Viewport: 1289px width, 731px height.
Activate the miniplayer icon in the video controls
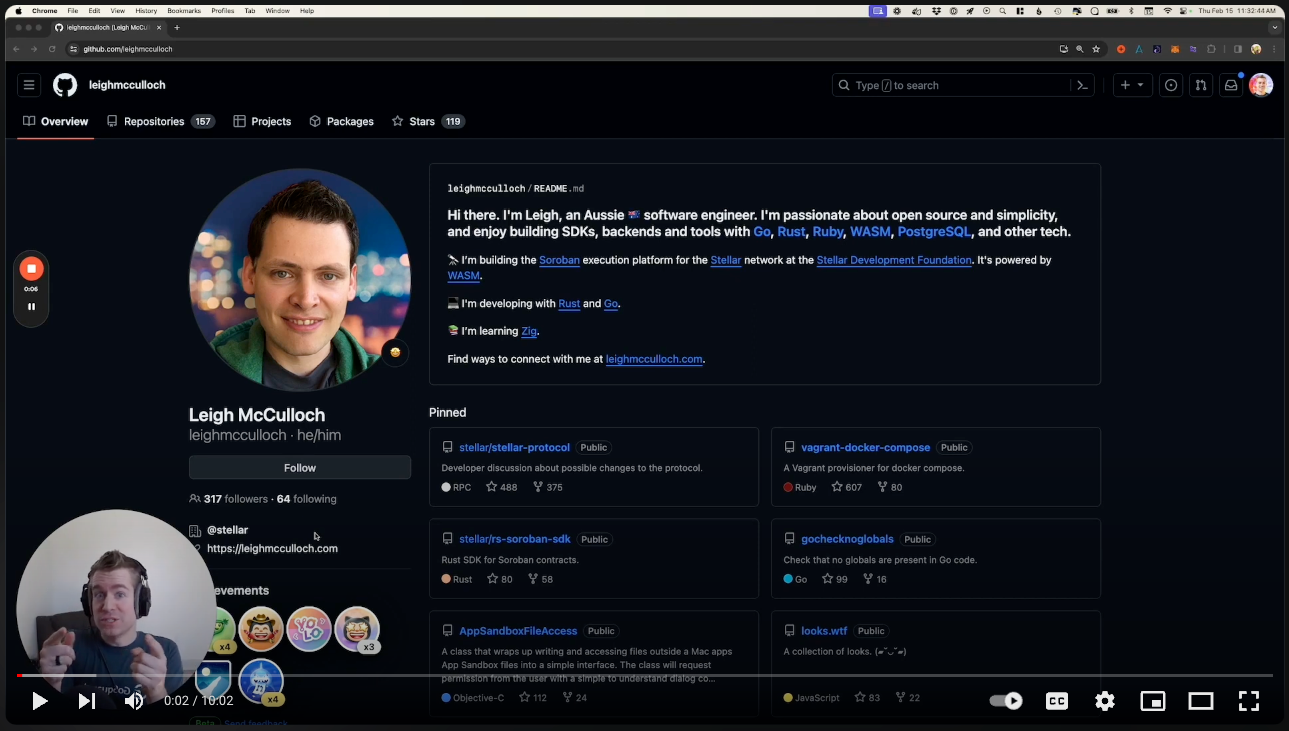pyautogui.click(x=1152, y=701)
